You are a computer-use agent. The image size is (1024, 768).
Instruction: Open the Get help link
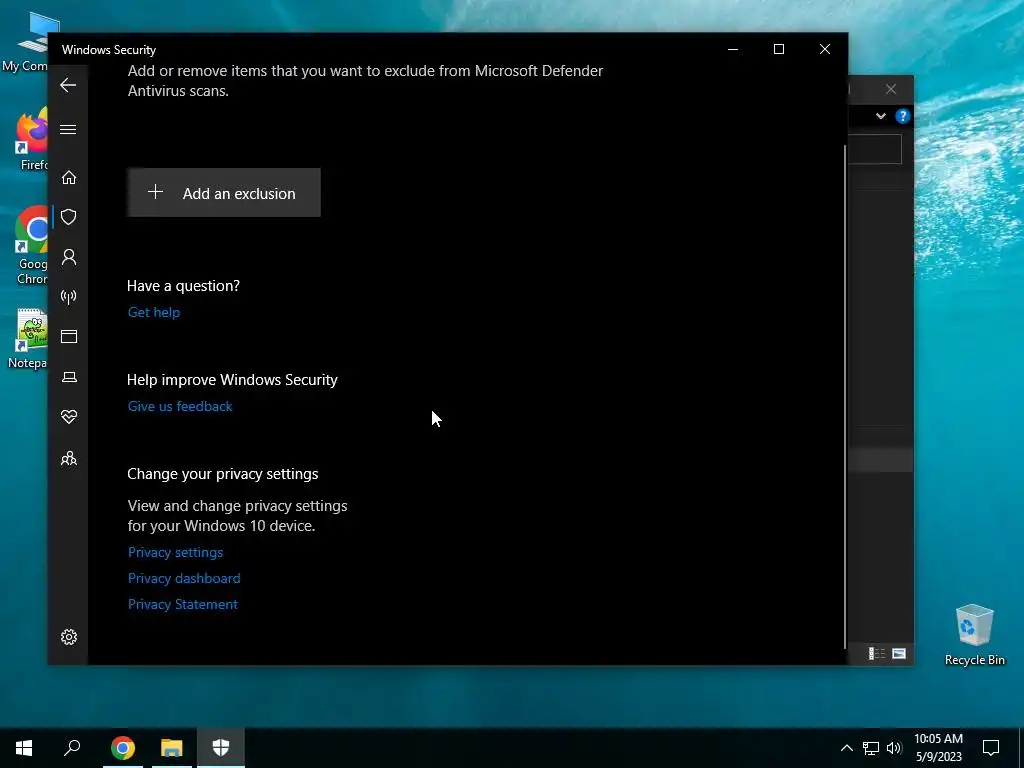tap(154, 312)
